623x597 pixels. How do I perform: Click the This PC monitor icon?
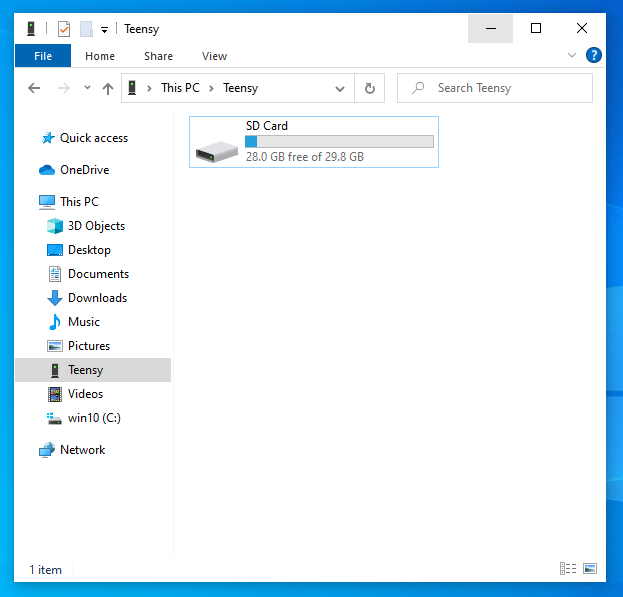[47, 202]
